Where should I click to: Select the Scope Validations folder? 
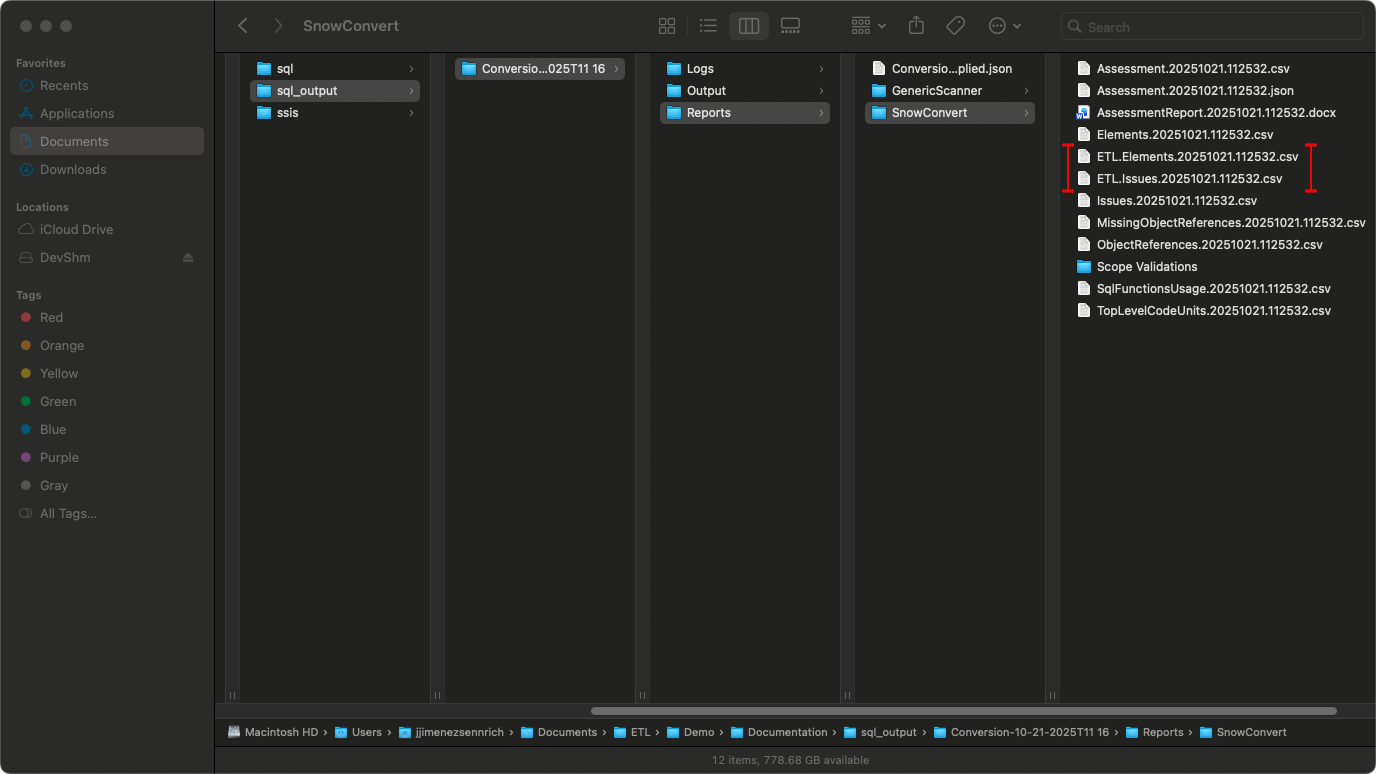pyautogui.click(x=1147, y=266)
